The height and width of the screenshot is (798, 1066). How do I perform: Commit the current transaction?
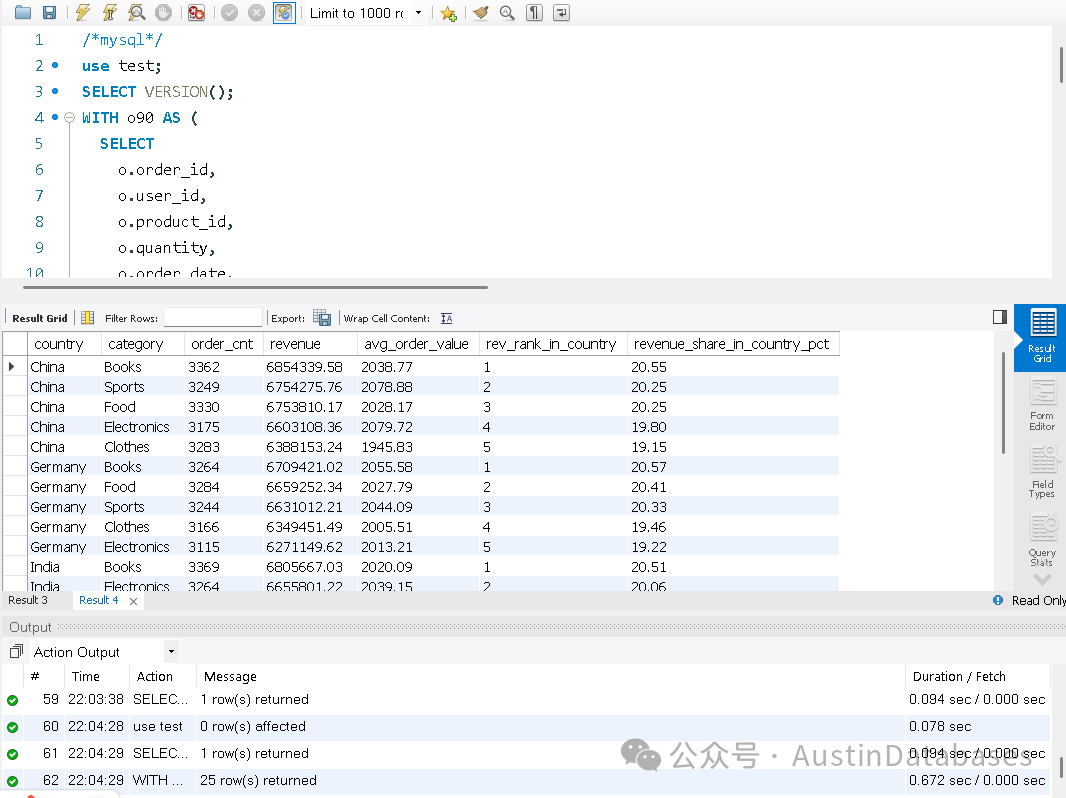(230, 12)
